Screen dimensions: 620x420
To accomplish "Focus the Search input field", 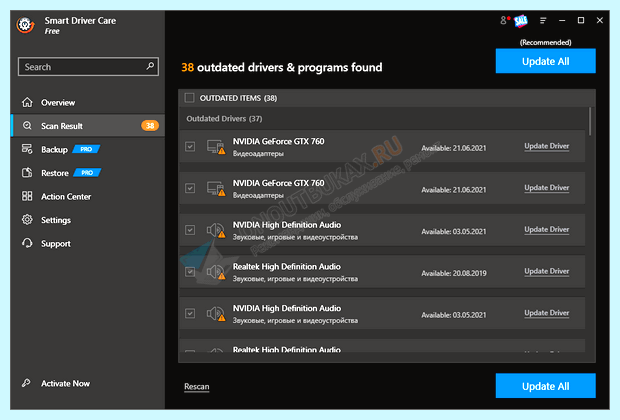I will coord(88,66).
